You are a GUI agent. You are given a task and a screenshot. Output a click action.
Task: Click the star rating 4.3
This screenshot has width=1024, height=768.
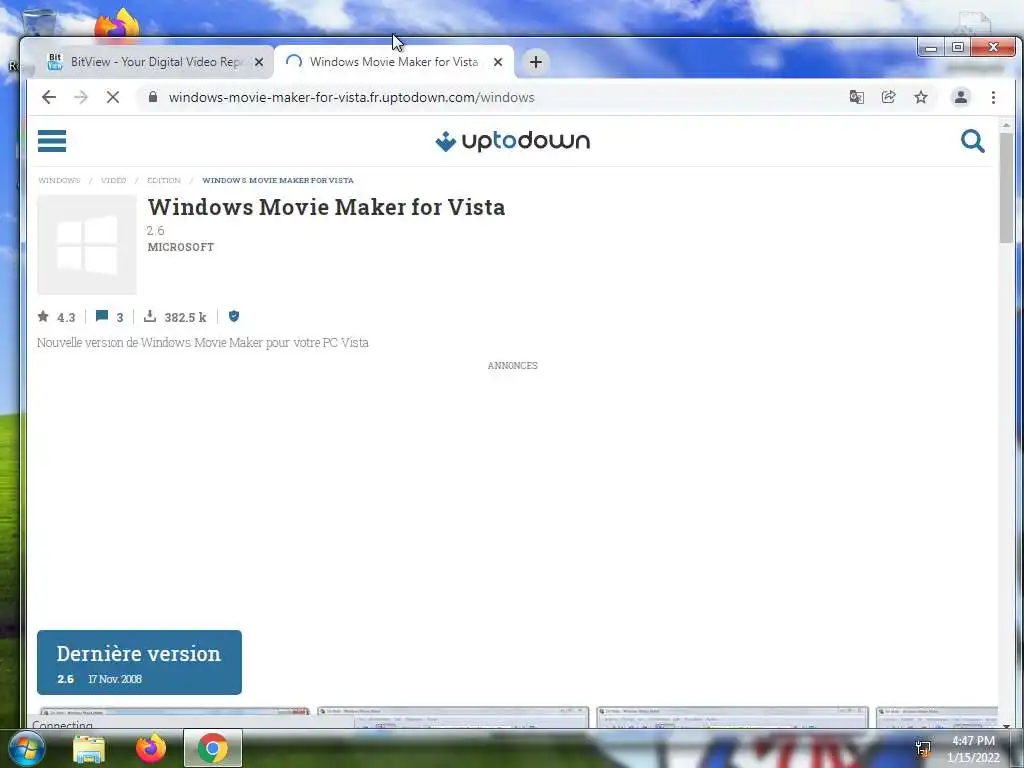coord(56,317)
